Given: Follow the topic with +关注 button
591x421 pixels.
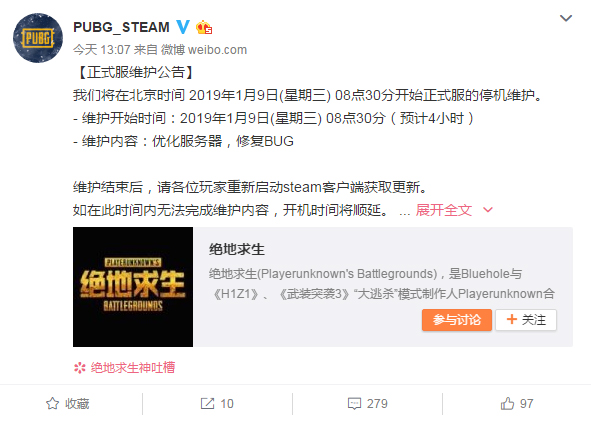Looking at the screenshot, I should 526,320.
